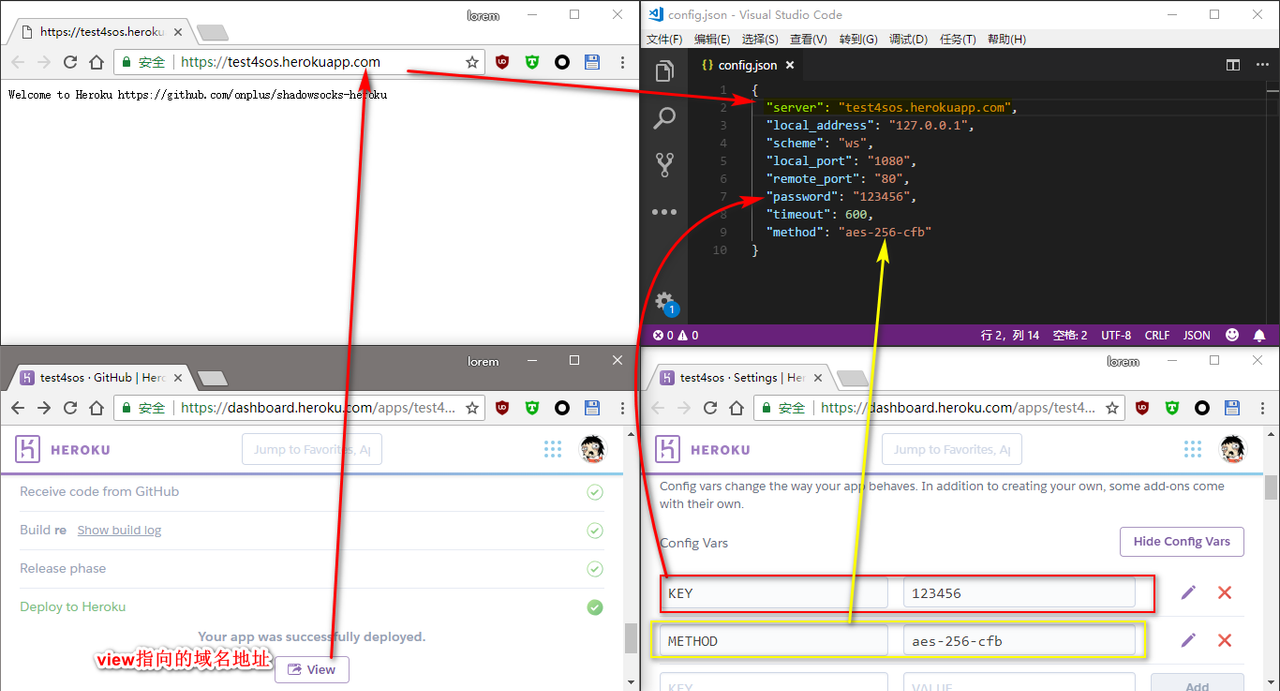Open the Manage gear icon in VS Code
The height and width of the screenshot is (691, 1280).
coord(664,301)
